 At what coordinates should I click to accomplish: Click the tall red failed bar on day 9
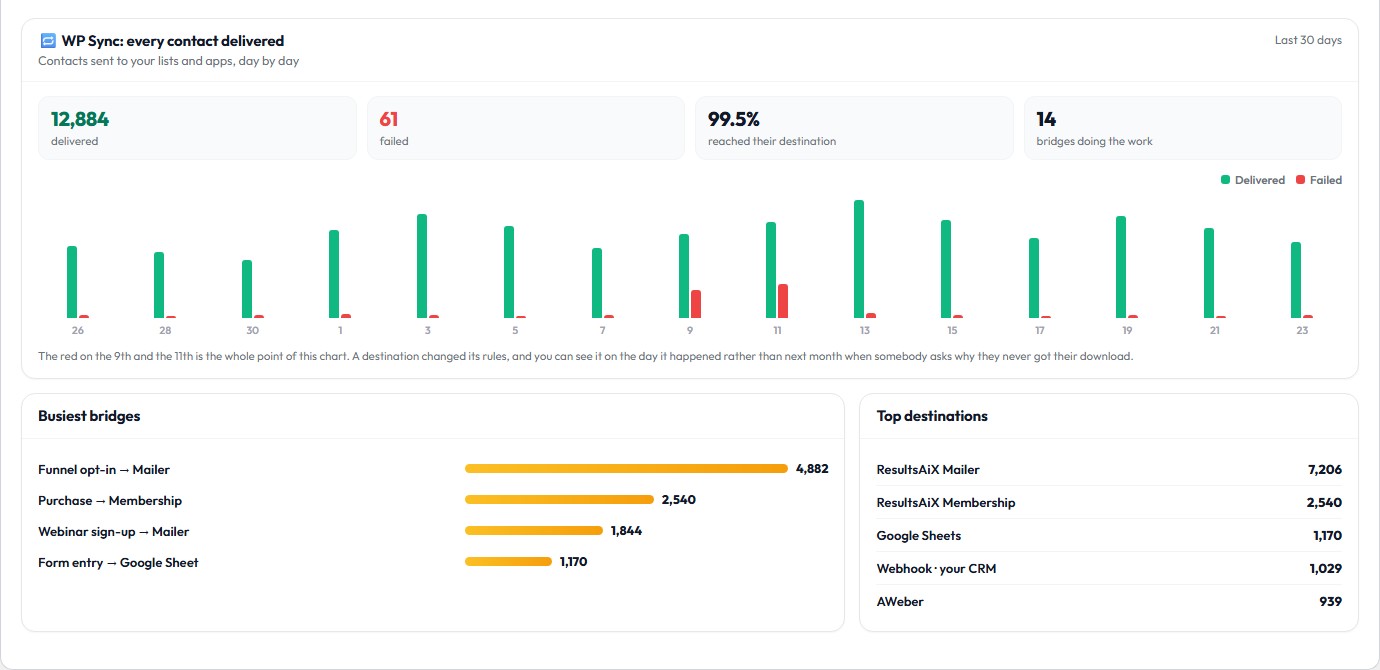696,304
